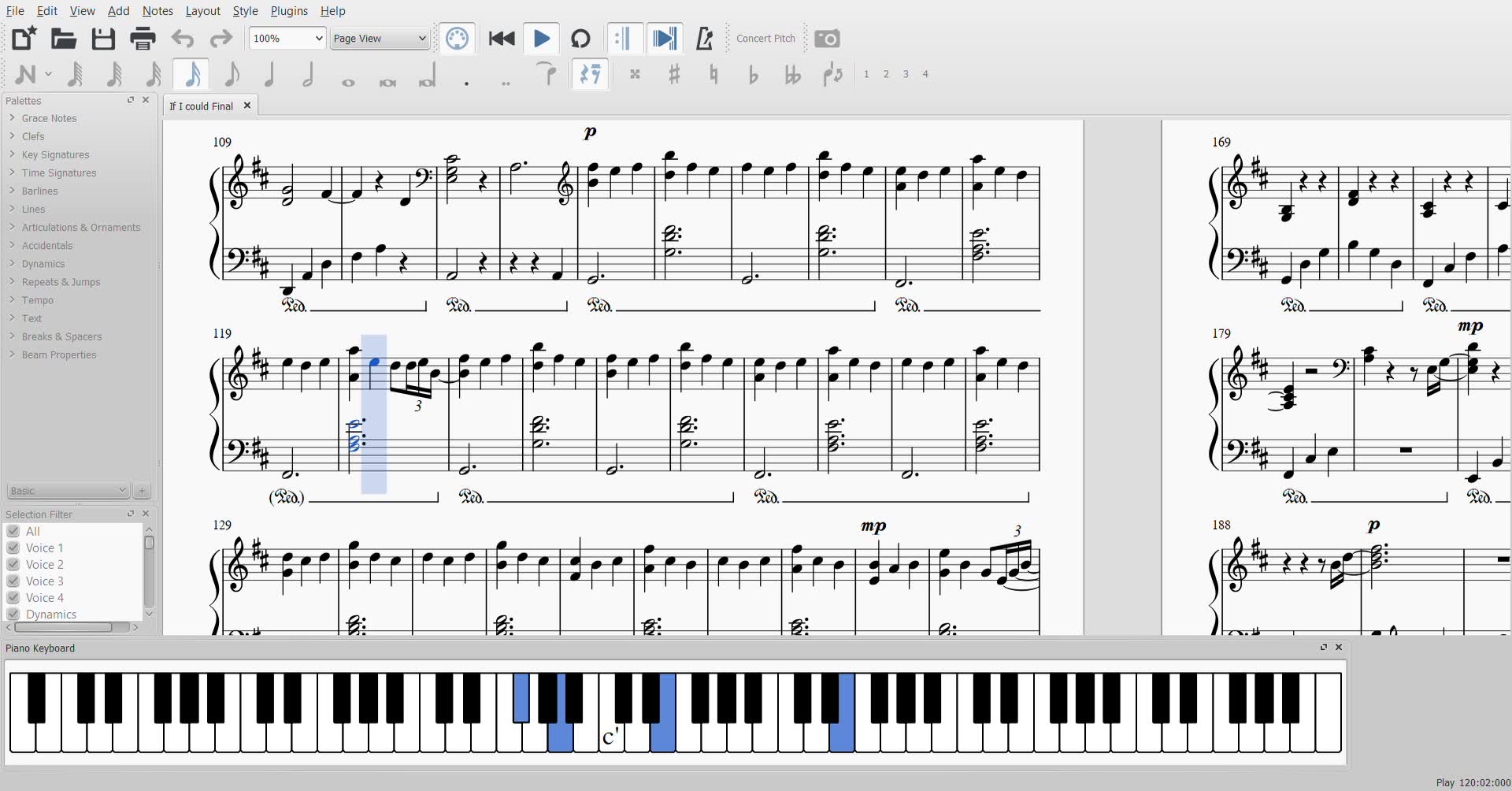Open the File menu
Viewport: 1512px width, 791px height.
(x=15, y=11)
